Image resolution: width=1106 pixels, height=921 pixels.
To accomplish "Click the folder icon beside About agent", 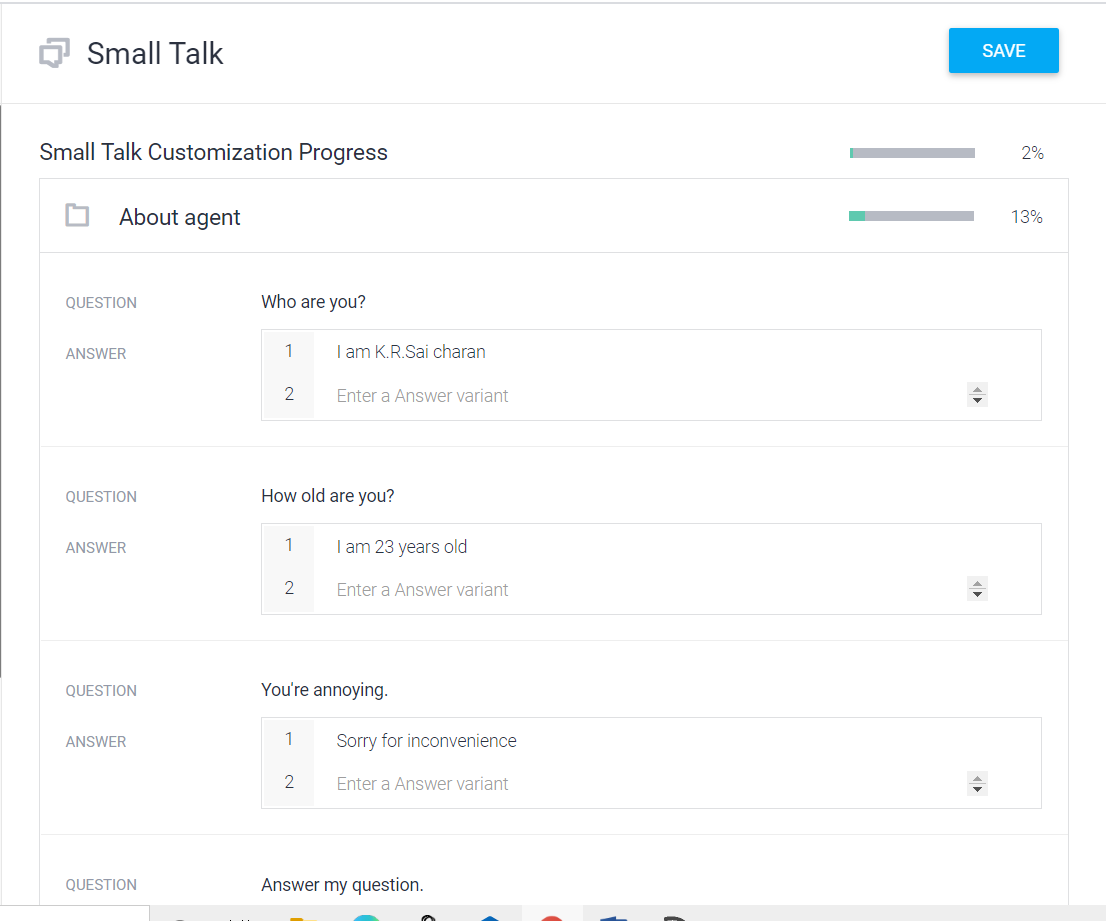I will (77, 215).
